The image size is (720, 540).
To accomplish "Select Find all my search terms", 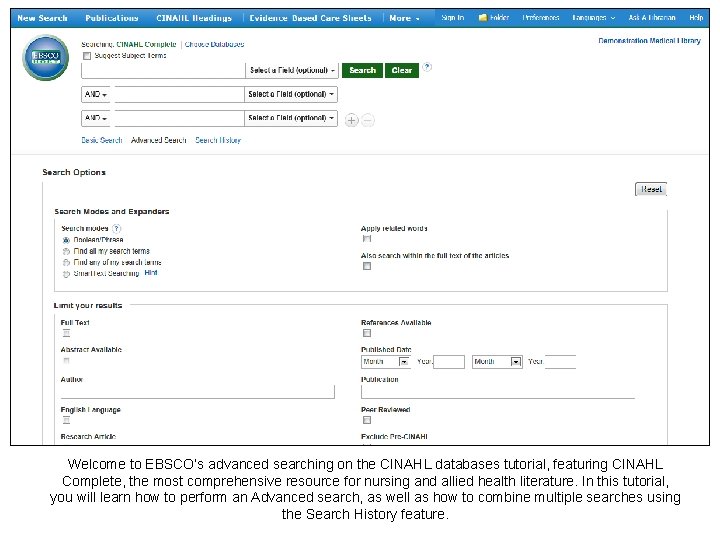I will coord(66,252).
